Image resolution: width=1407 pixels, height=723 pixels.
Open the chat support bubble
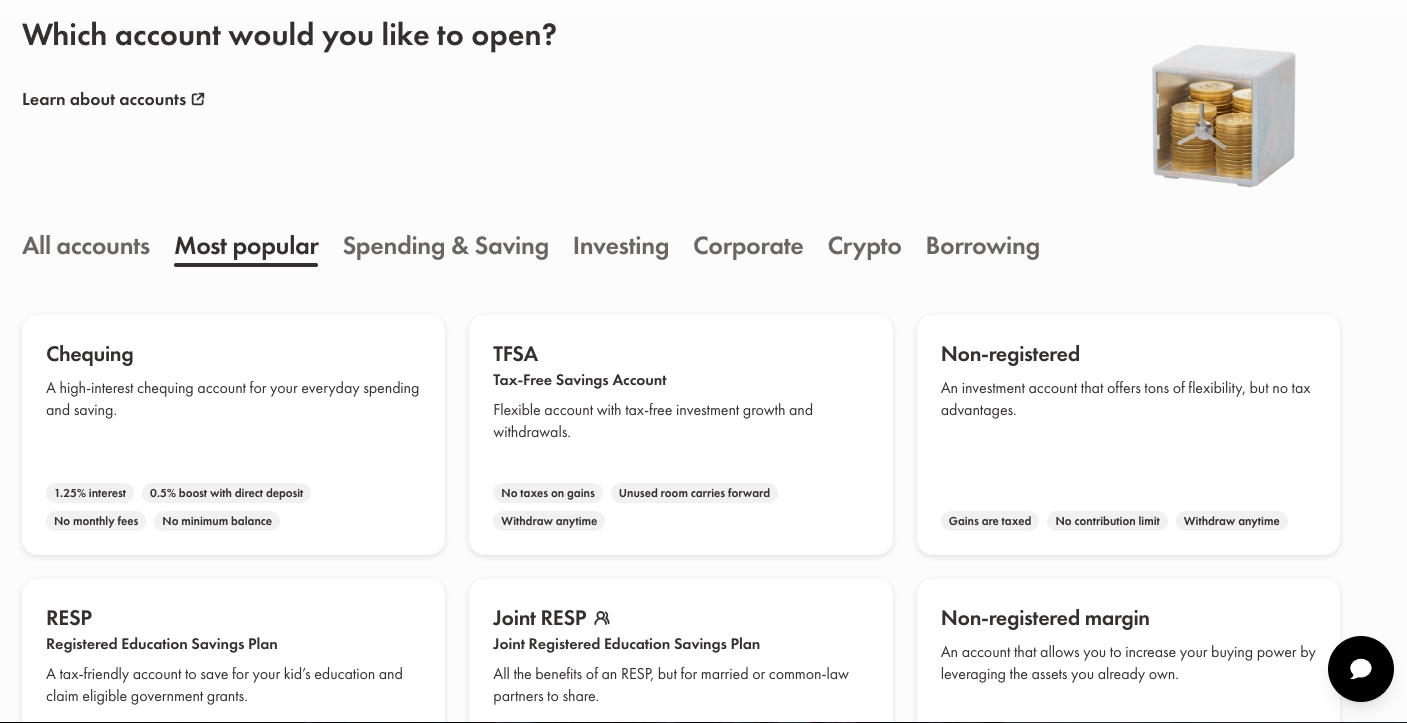(1361, 669)
